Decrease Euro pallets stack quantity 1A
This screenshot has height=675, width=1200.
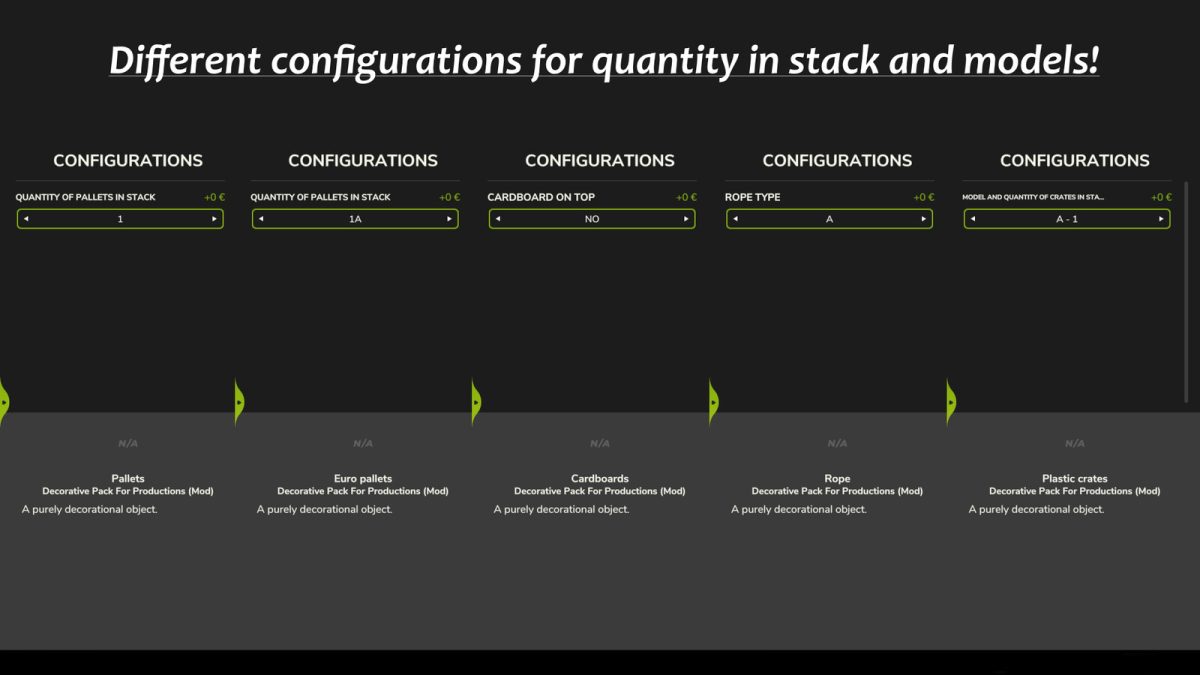pos(261,219)
